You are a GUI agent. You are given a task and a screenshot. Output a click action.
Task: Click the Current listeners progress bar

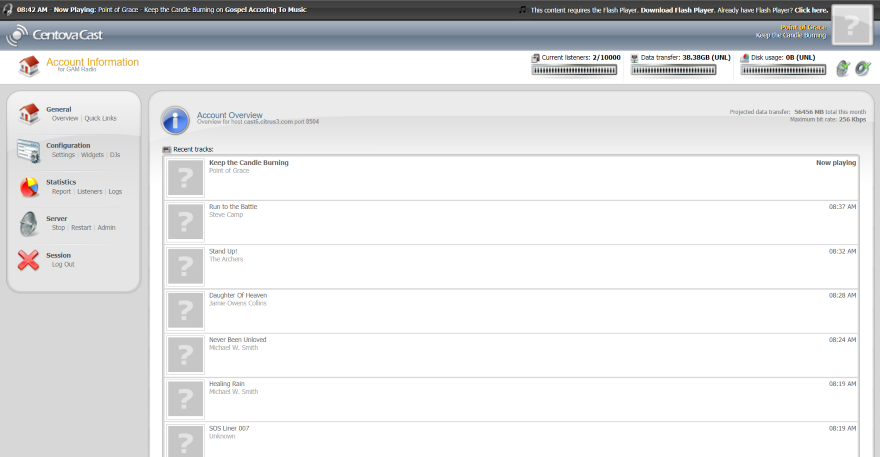pyautogui.click(x=574, y=70)
